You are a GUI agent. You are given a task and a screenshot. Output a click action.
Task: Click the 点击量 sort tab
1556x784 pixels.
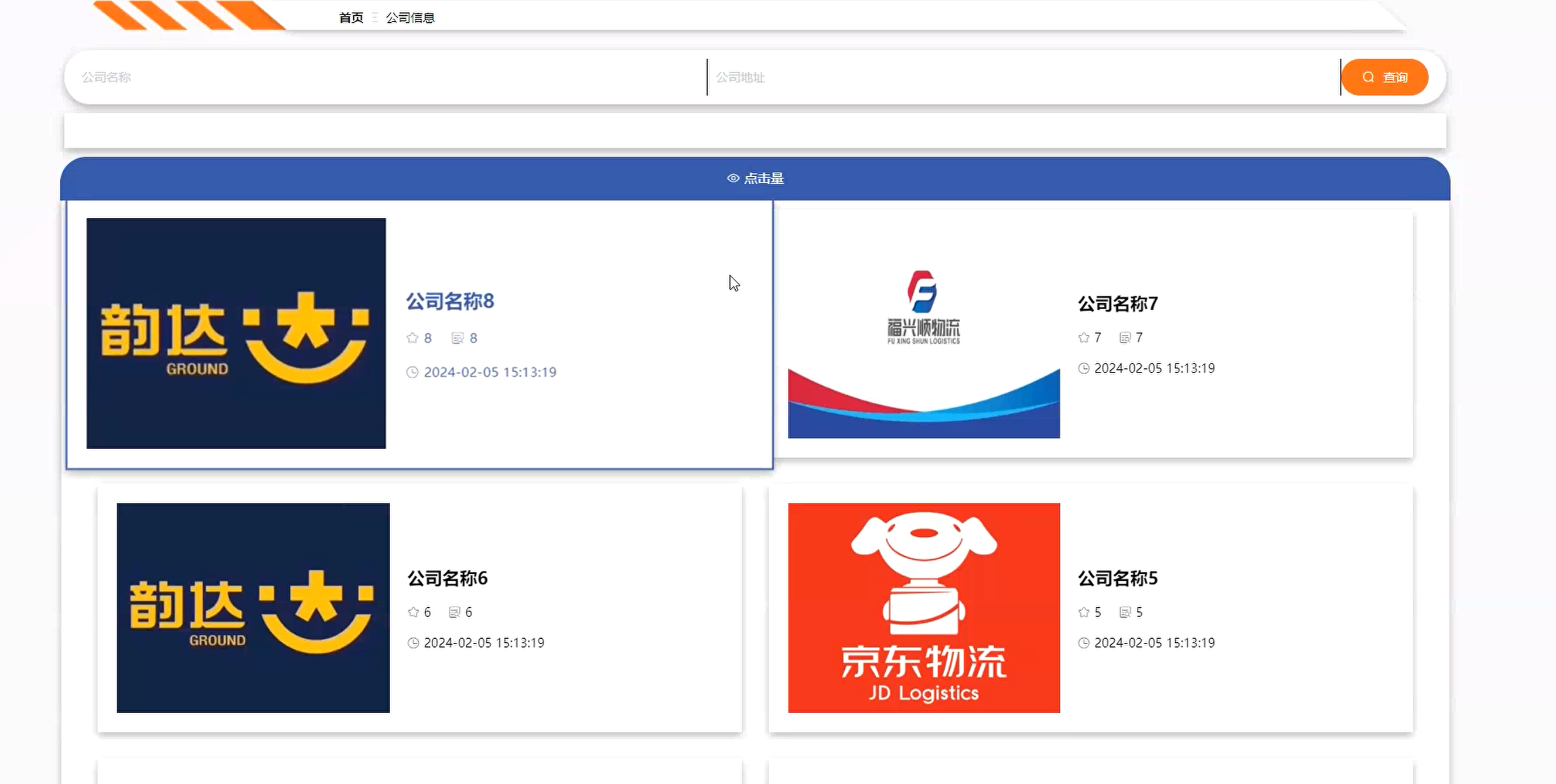tap(755, 179)
